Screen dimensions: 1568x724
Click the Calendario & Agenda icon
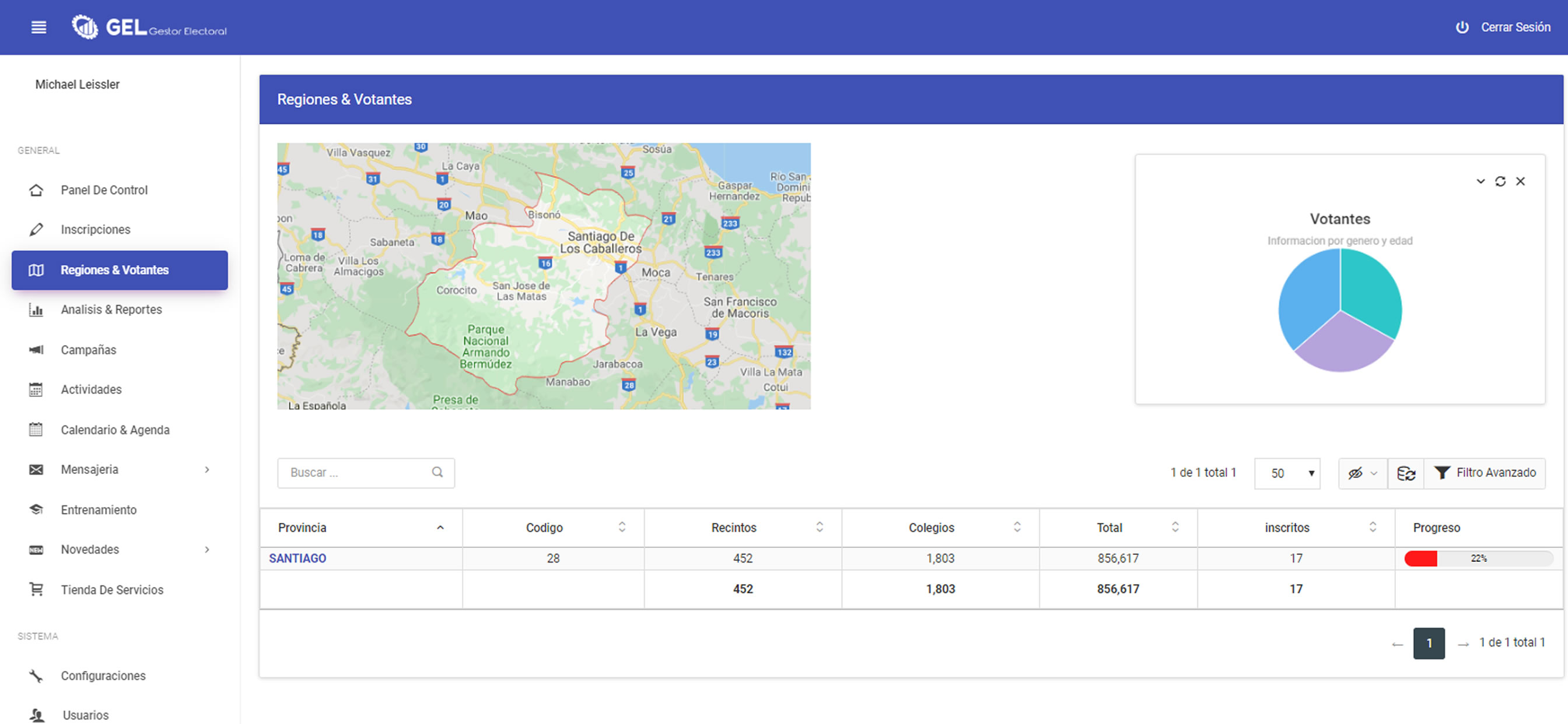36,430
